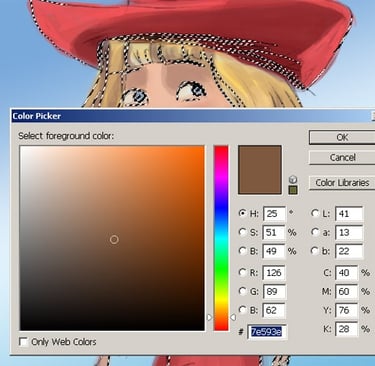Click the magenta M field showing 60

click(346, 292)
